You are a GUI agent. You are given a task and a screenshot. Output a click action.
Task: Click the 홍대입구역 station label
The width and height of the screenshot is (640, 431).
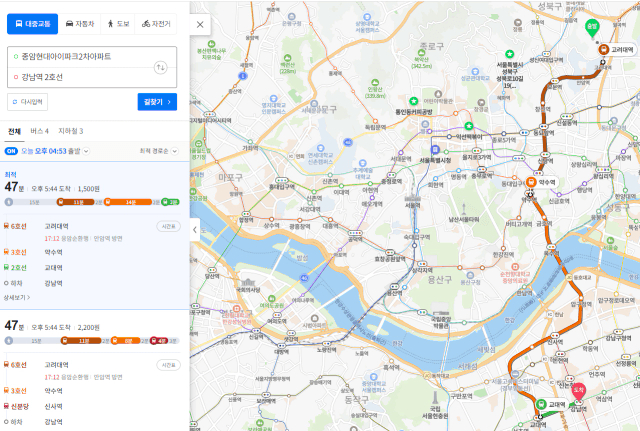[281, 187]
